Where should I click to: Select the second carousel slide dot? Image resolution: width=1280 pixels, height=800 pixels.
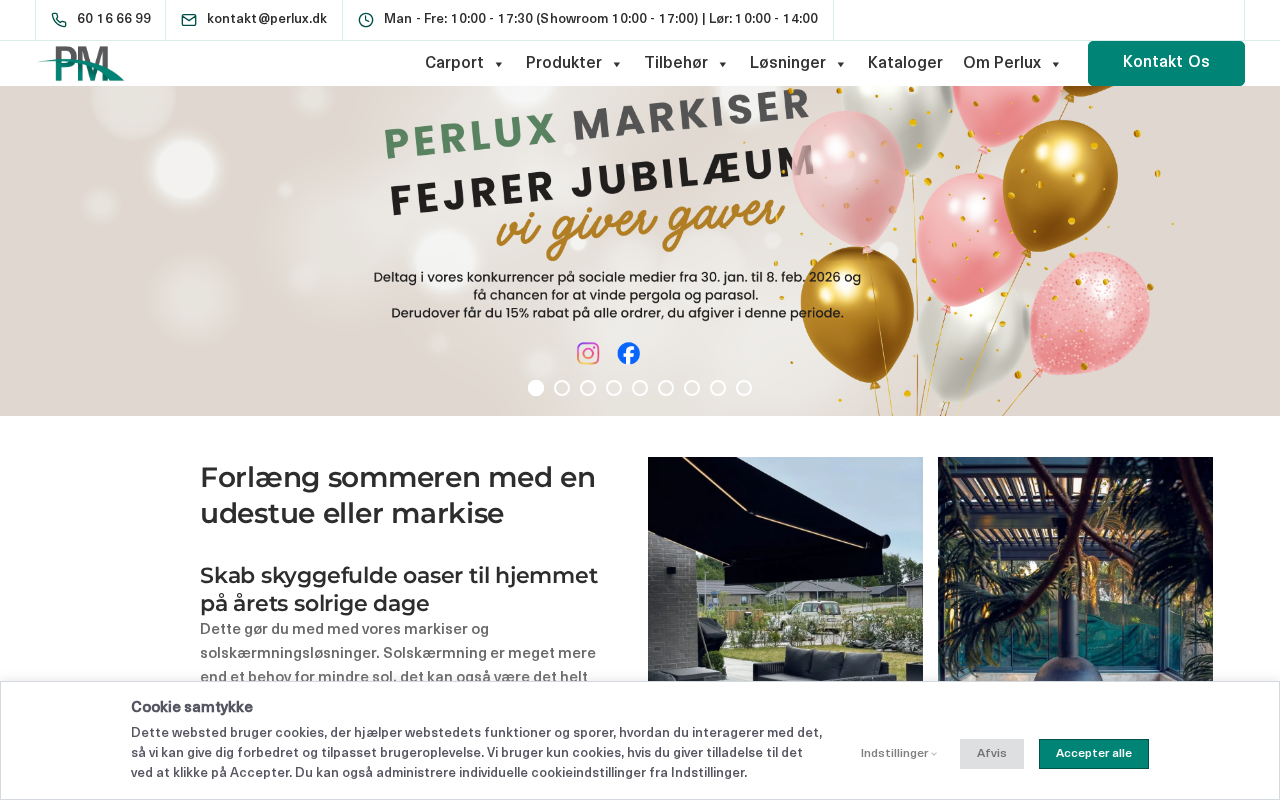point(562,388)
